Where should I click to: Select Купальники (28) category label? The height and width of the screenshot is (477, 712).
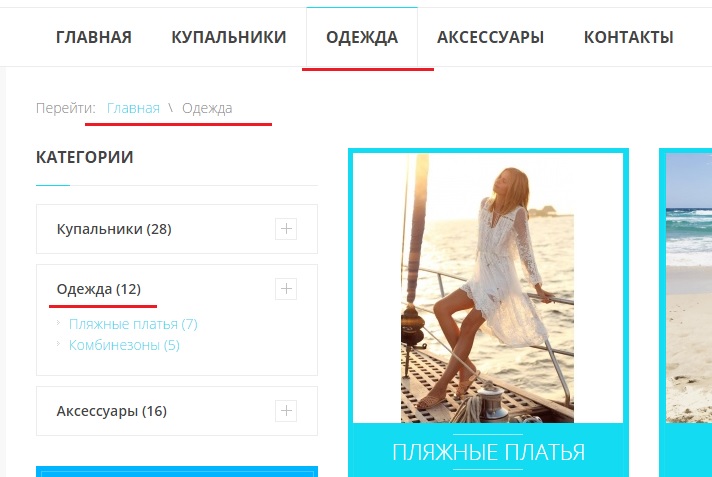pyautogui.click(x=114, y=229)
